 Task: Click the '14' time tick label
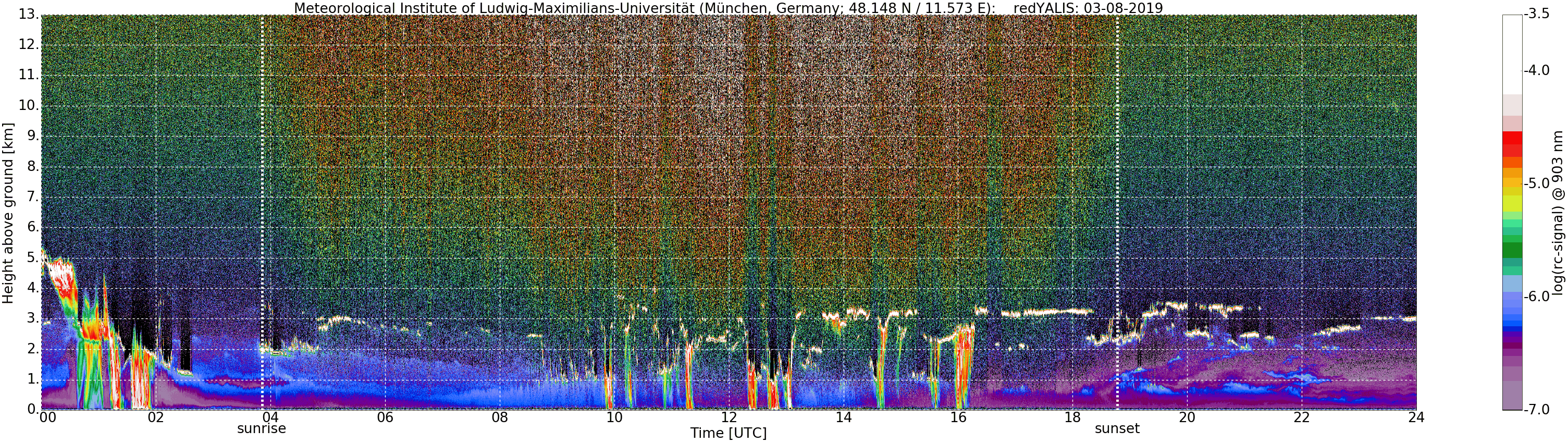pos(844,417)
